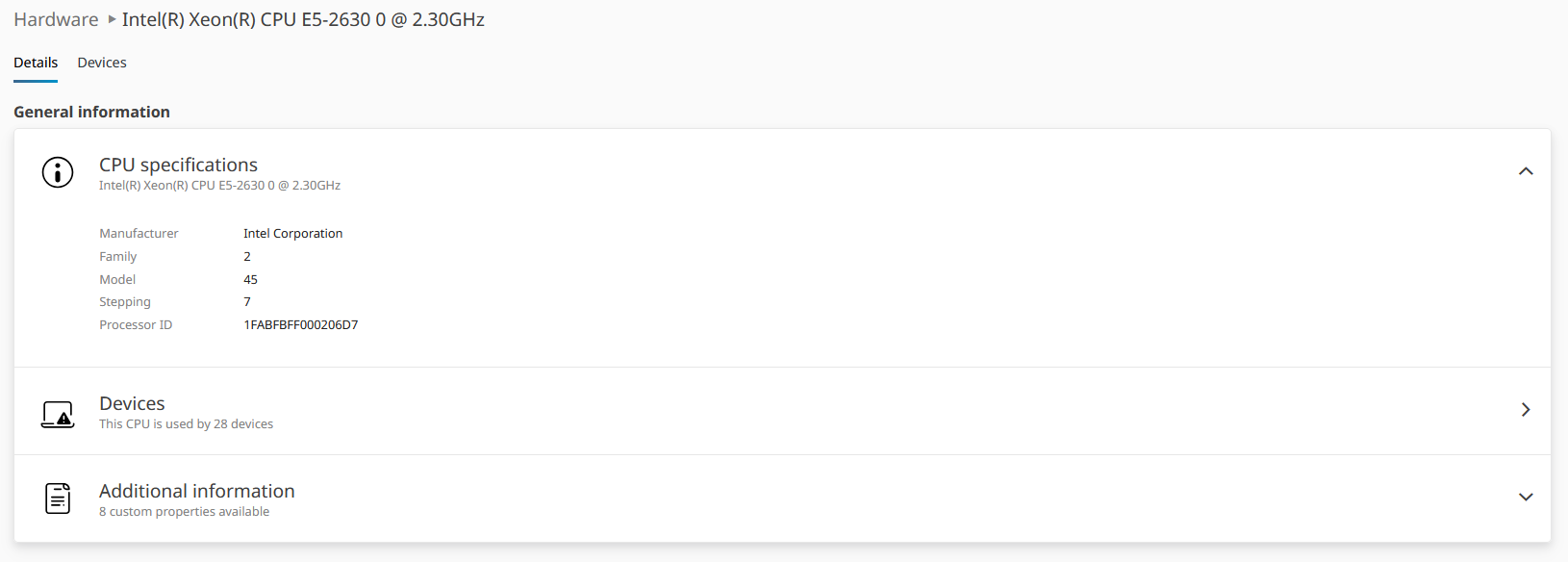The height and width of the screenshot is (562, 1568).
Task: Expand the Additional information section
Action: click(1526, 498)
